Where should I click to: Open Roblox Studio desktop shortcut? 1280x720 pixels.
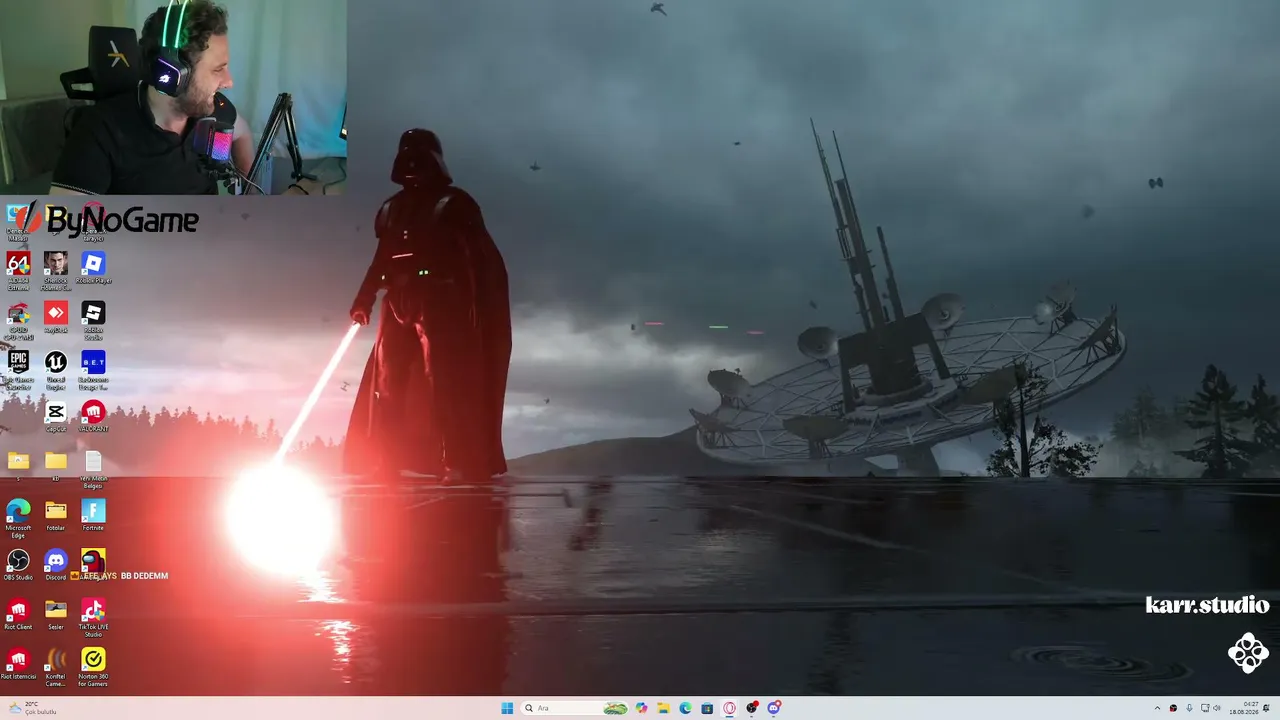point(93,320)
